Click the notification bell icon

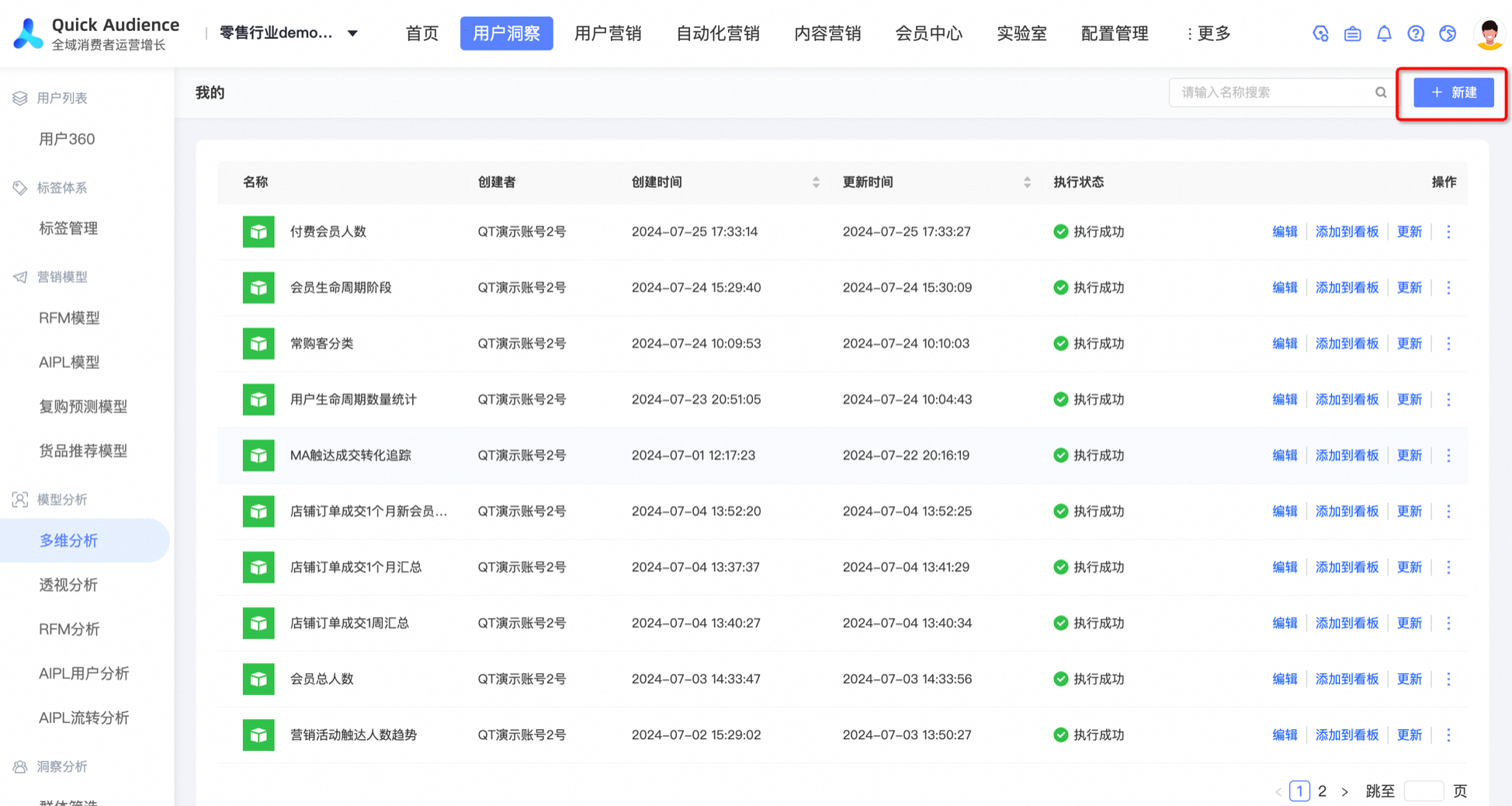pyautogui.click(x=1384, y=33)
